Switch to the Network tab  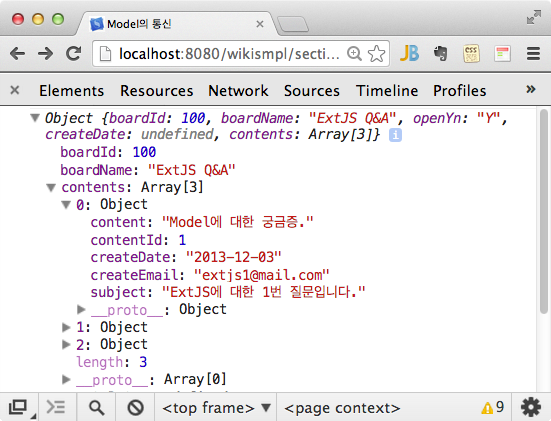point(238,91)
